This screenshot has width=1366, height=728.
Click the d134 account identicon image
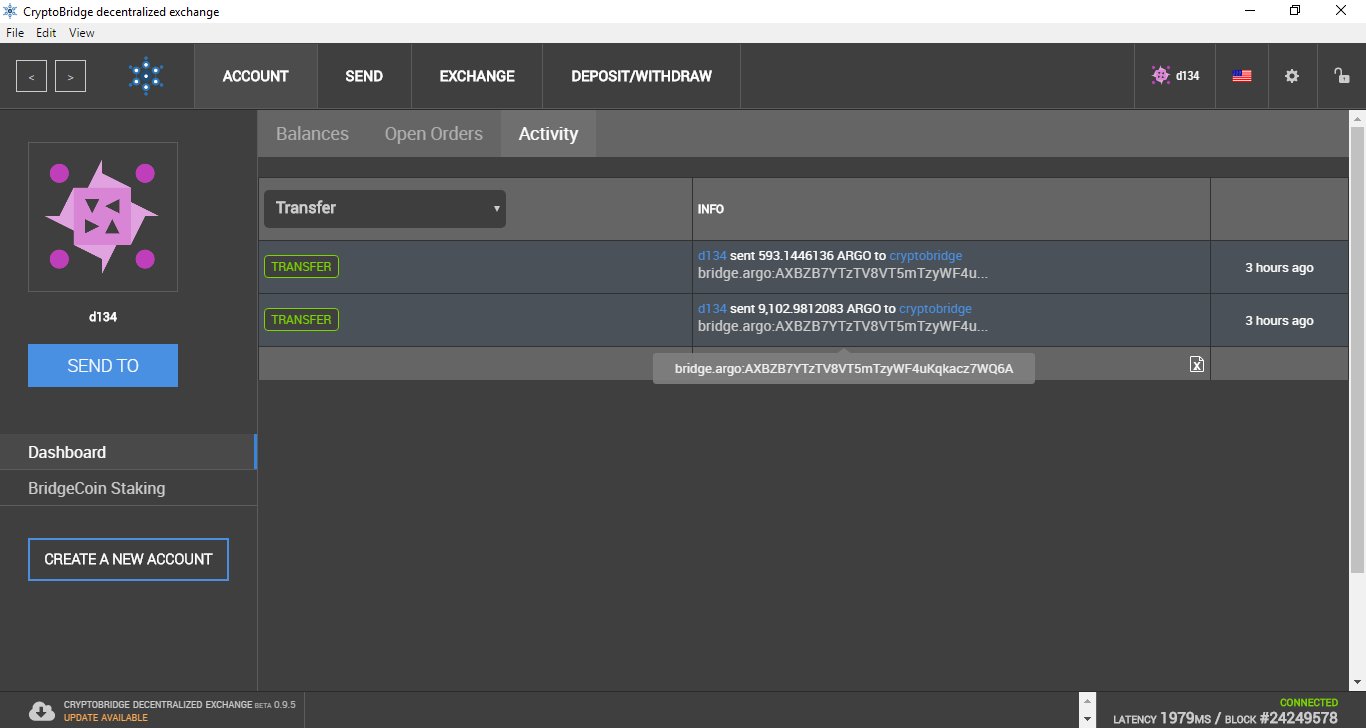(x=103, y=217)
